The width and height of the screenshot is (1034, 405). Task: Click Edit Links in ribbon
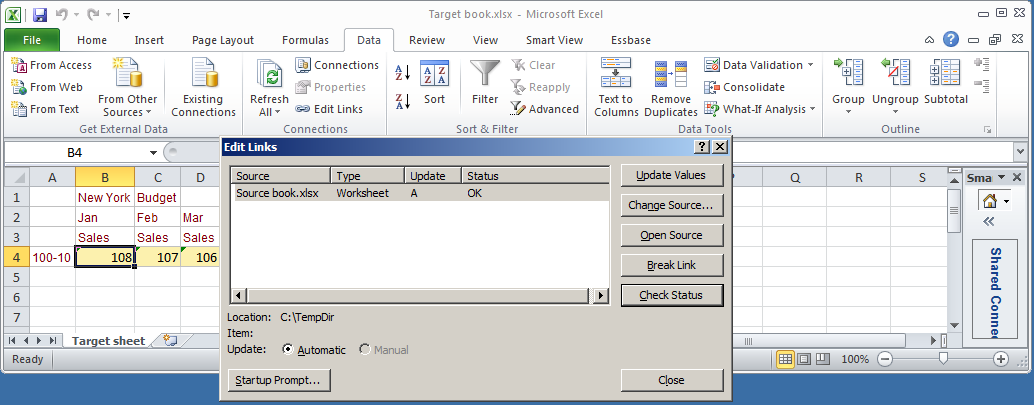point(329,109)
